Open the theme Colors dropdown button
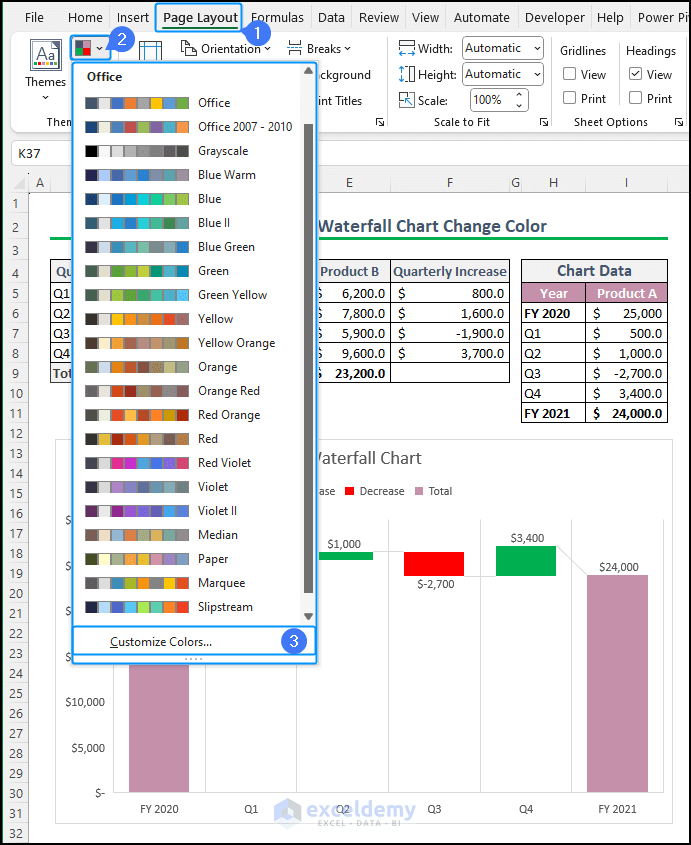The width and height of the screenshot is (691, 845). point(90,48)
